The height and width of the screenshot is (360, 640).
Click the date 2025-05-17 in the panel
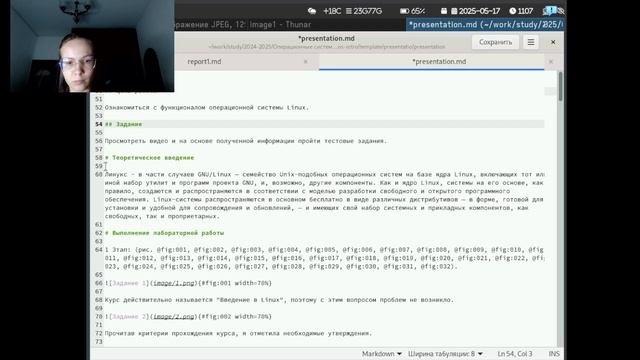coord(475,11)
